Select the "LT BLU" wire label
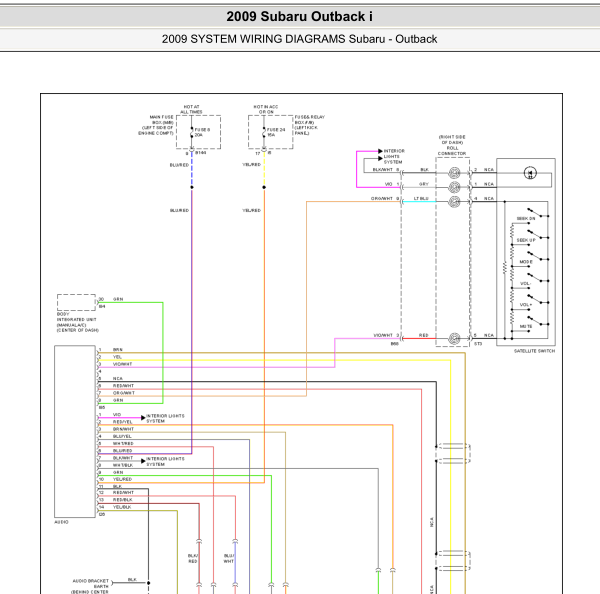This screenshot has height=594, width=600. click(421, 199)
